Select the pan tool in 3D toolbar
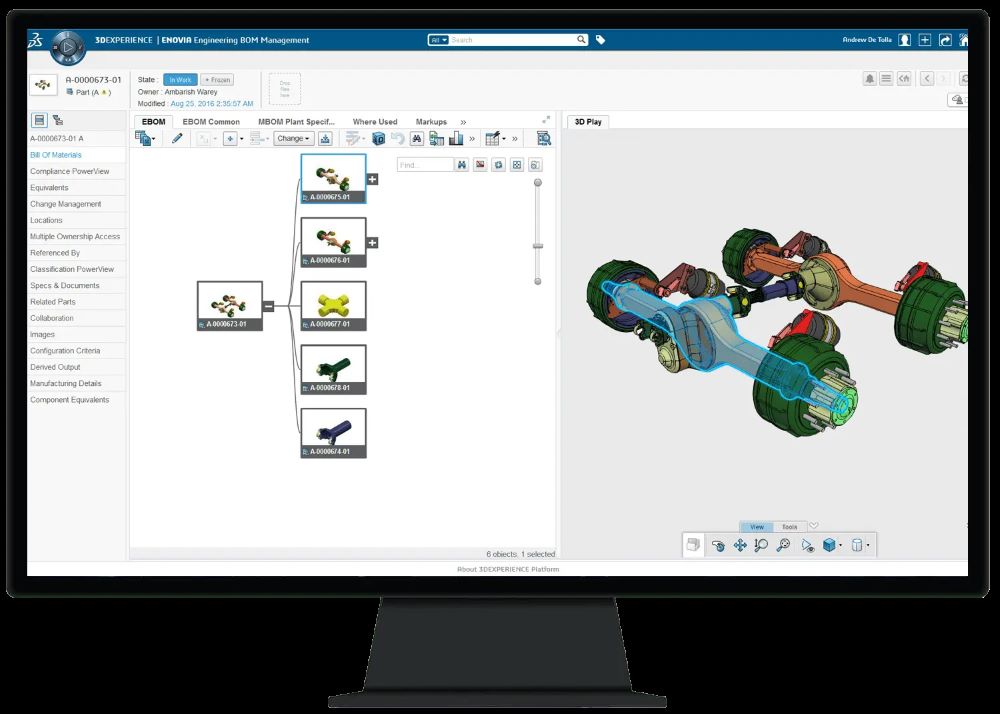The height and width of the screenshot is (714, 1000). tap(740, 546)
